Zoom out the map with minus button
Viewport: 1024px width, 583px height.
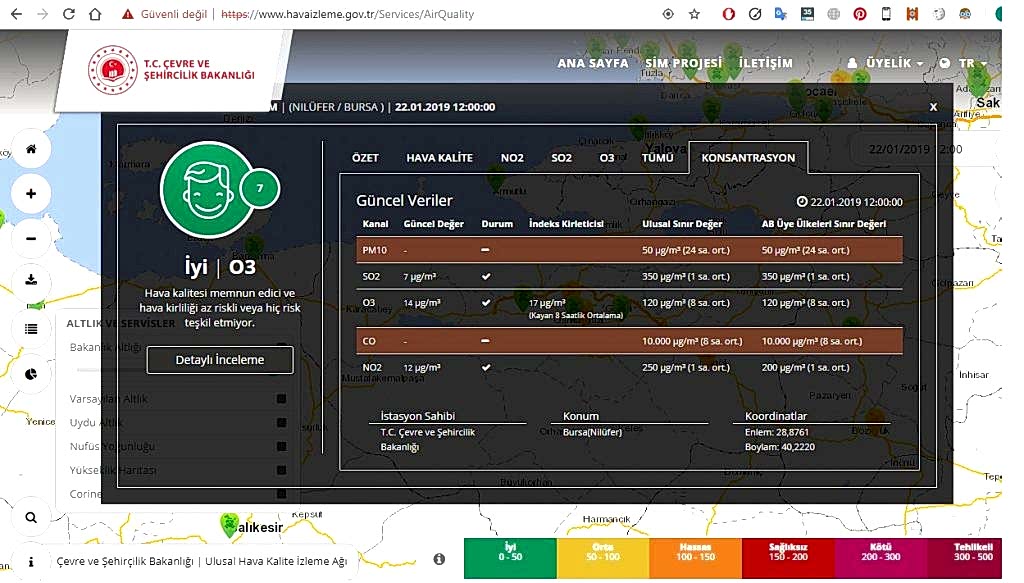(31, 239)
